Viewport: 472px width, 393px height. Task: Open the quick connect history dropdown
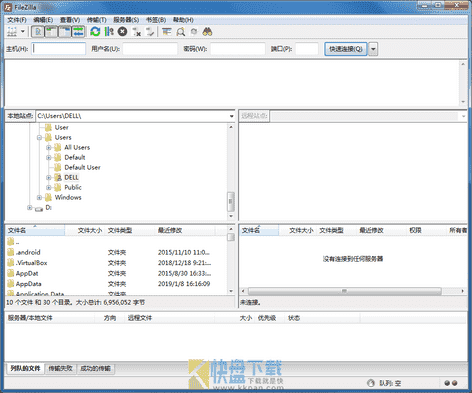(x=373, y=49)
